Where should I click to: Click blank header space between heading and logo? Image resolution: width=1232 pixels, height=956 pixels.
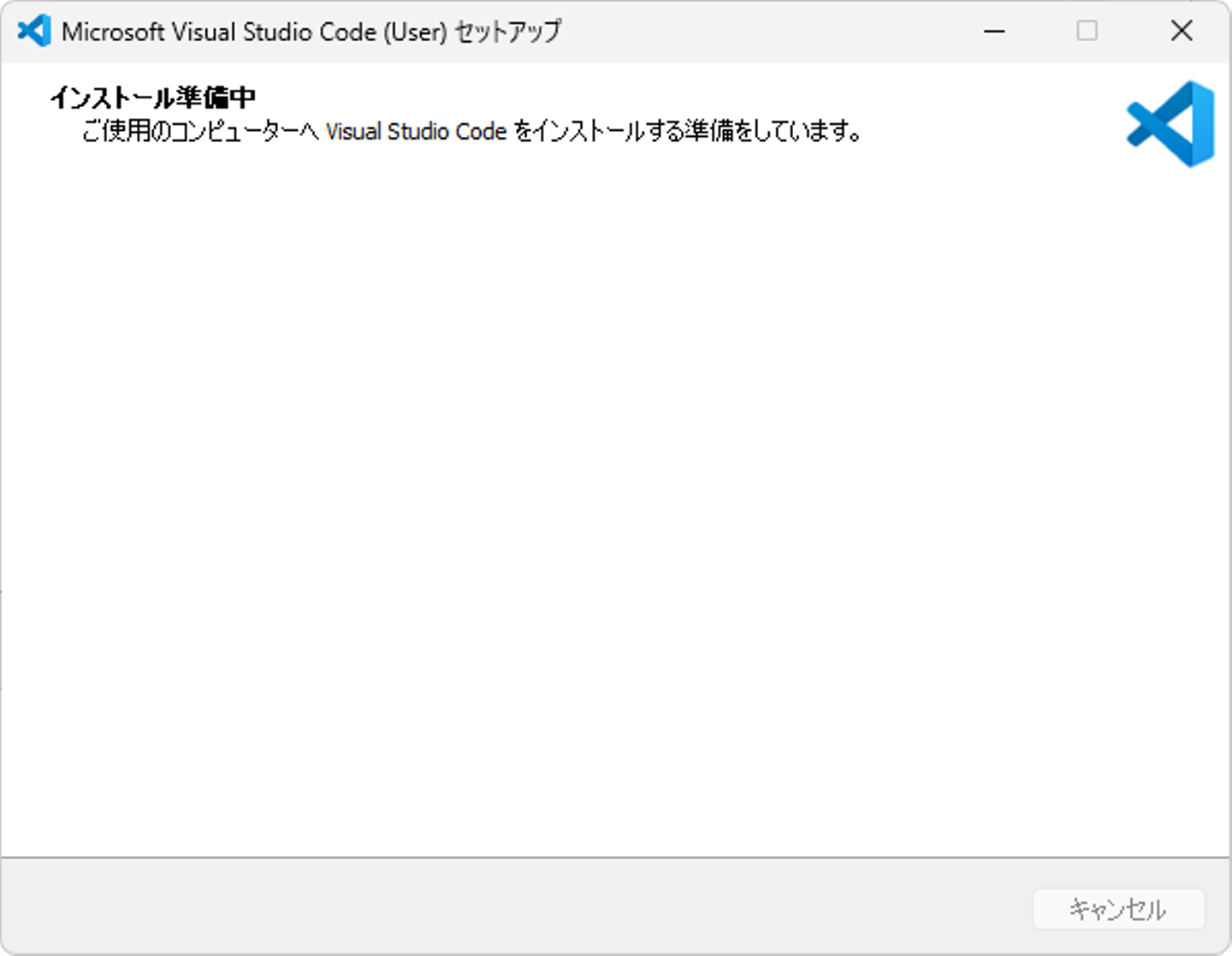point(684,98)
